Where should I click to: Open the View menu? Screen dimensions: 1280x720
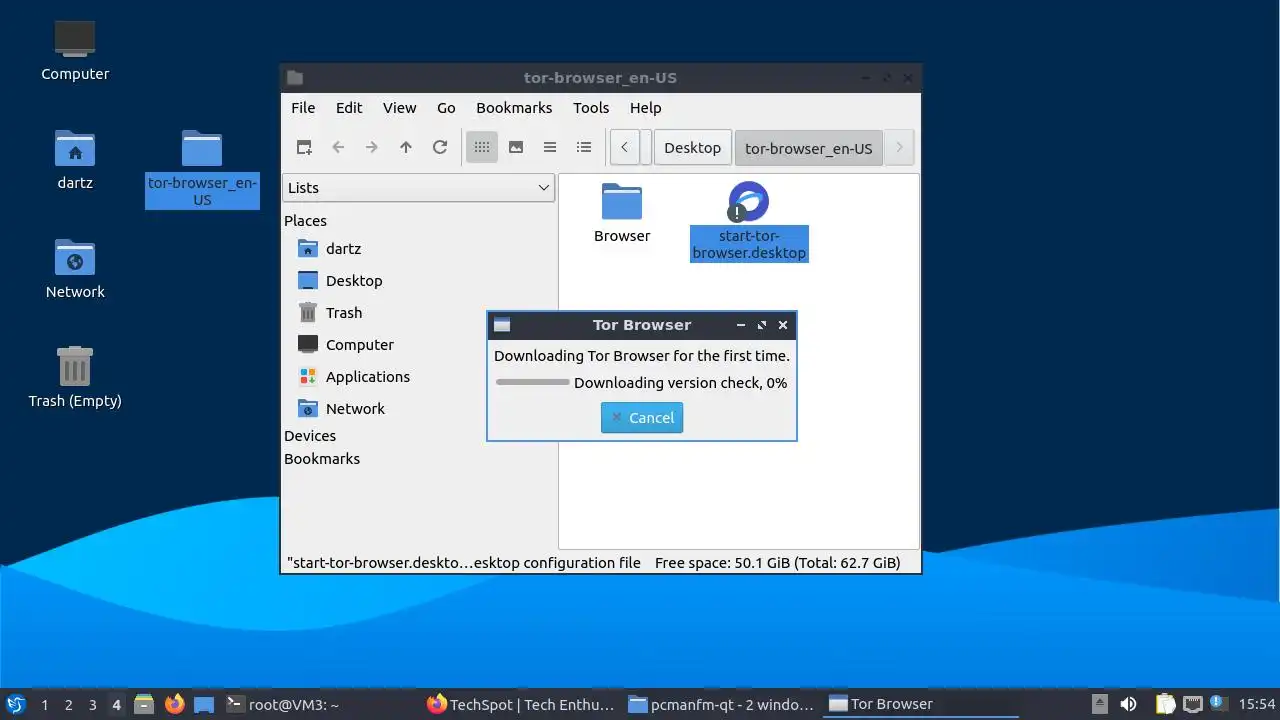tap(399, 108)
